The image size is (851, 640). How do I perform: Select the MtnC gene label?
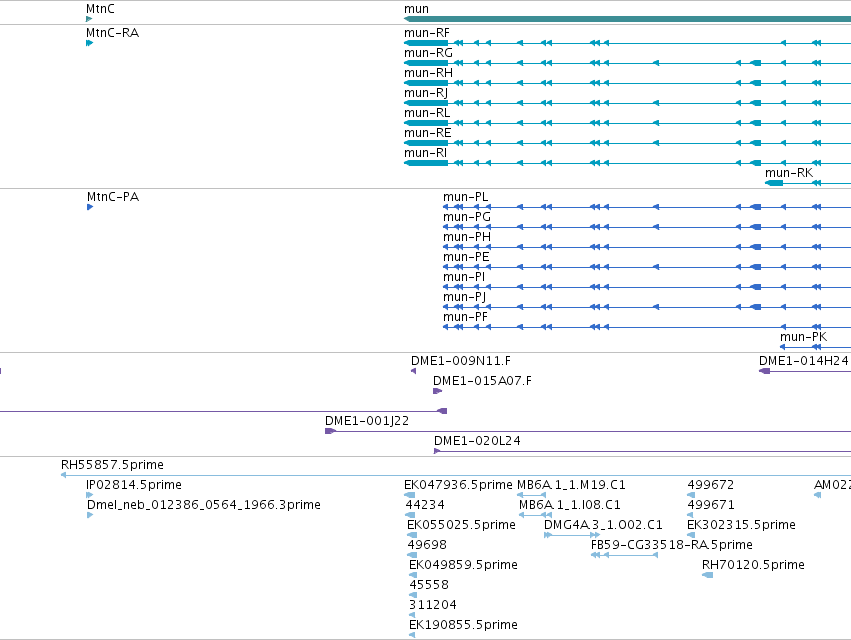coord(100,9)
